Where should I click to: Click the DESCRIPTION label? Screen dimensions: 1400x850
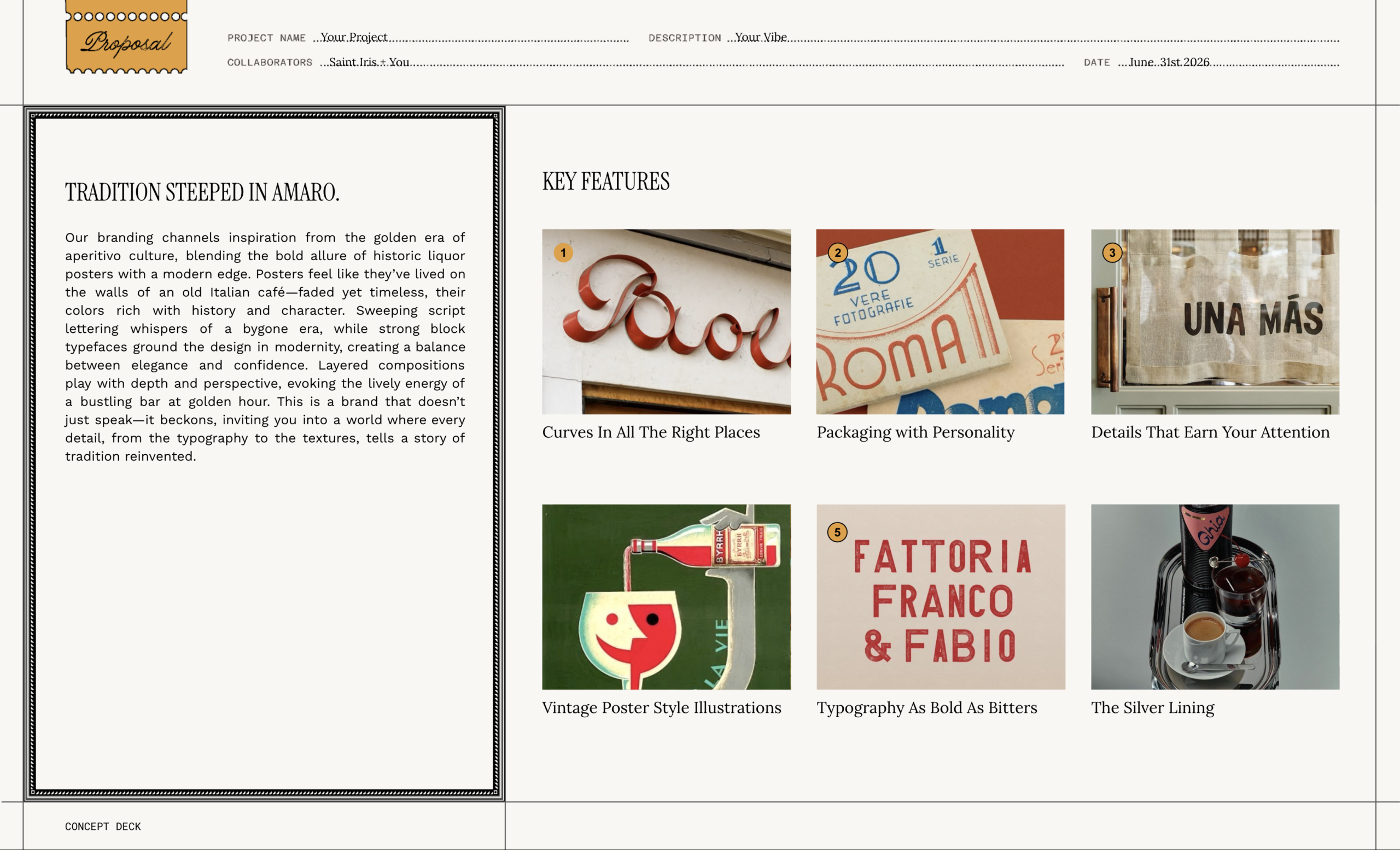click(685, 38)
